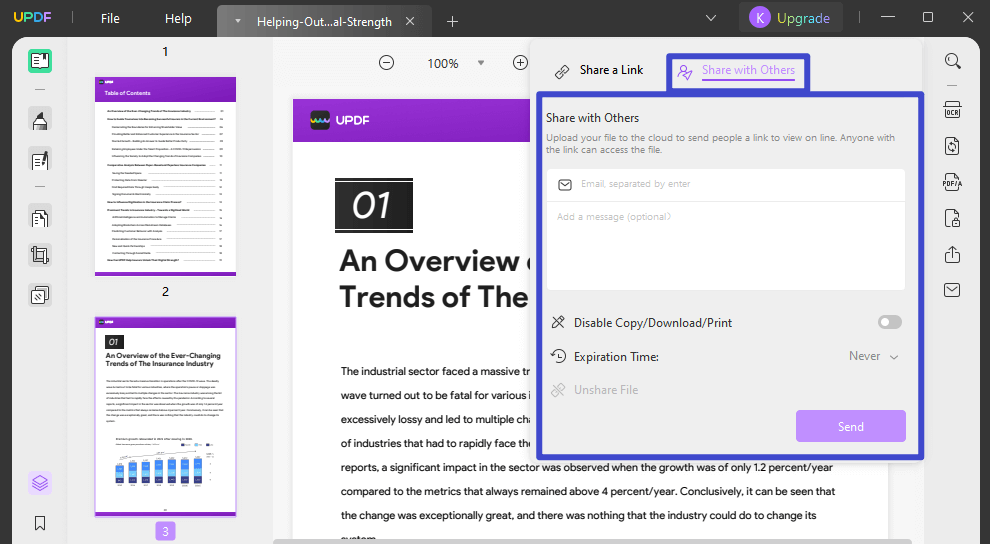990x544 pixels.
Task: Expand the Expiration Time Never dropdown
Action: pyautogui.click(x=874, y=357)
